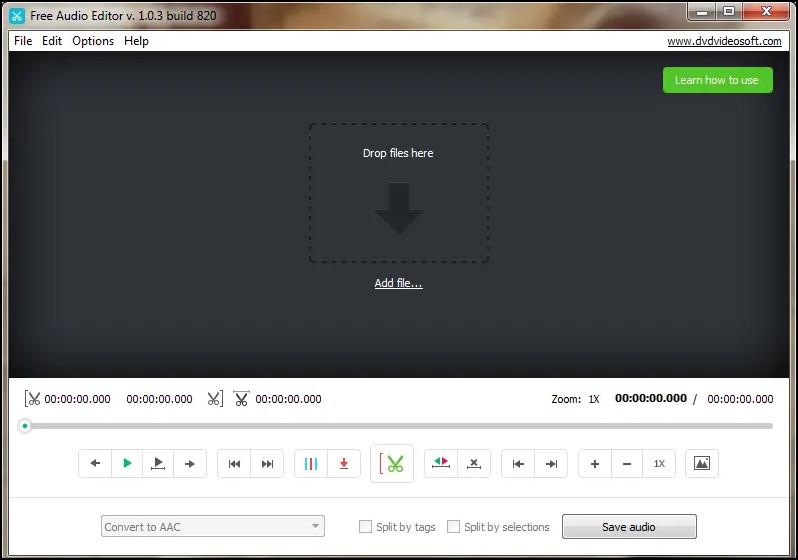Viewport: 798px width, 560px height.
Task: Open the Help menu
Action: [136, 41]
